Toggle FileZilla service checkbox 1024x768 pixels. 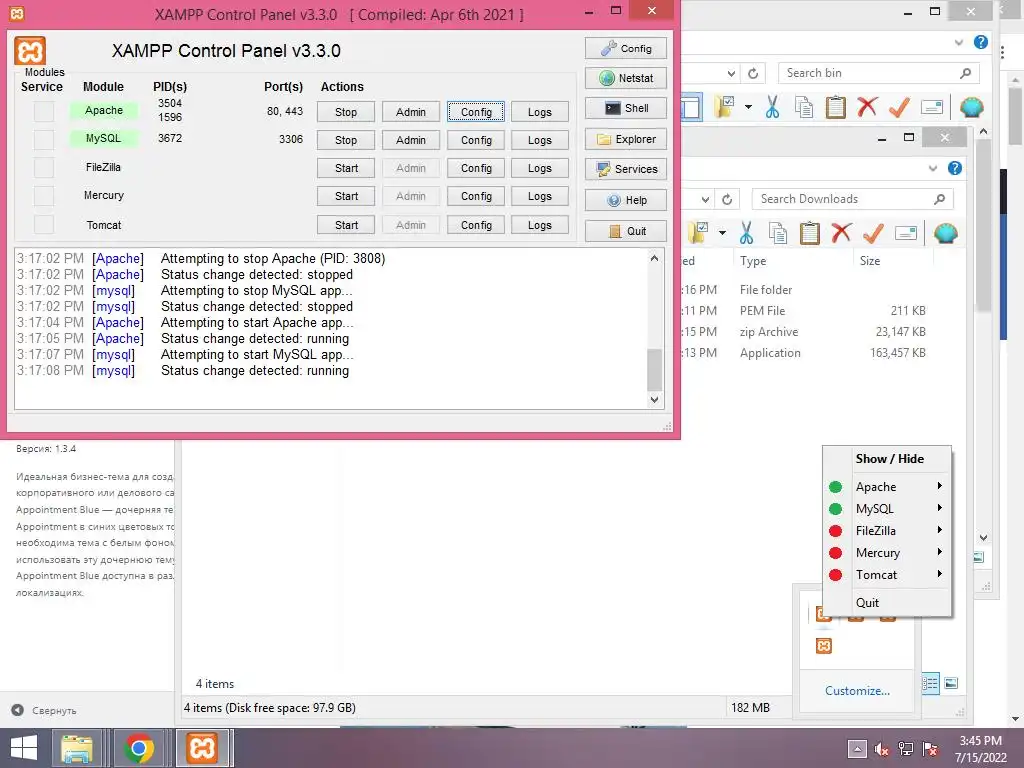point(44,168)
